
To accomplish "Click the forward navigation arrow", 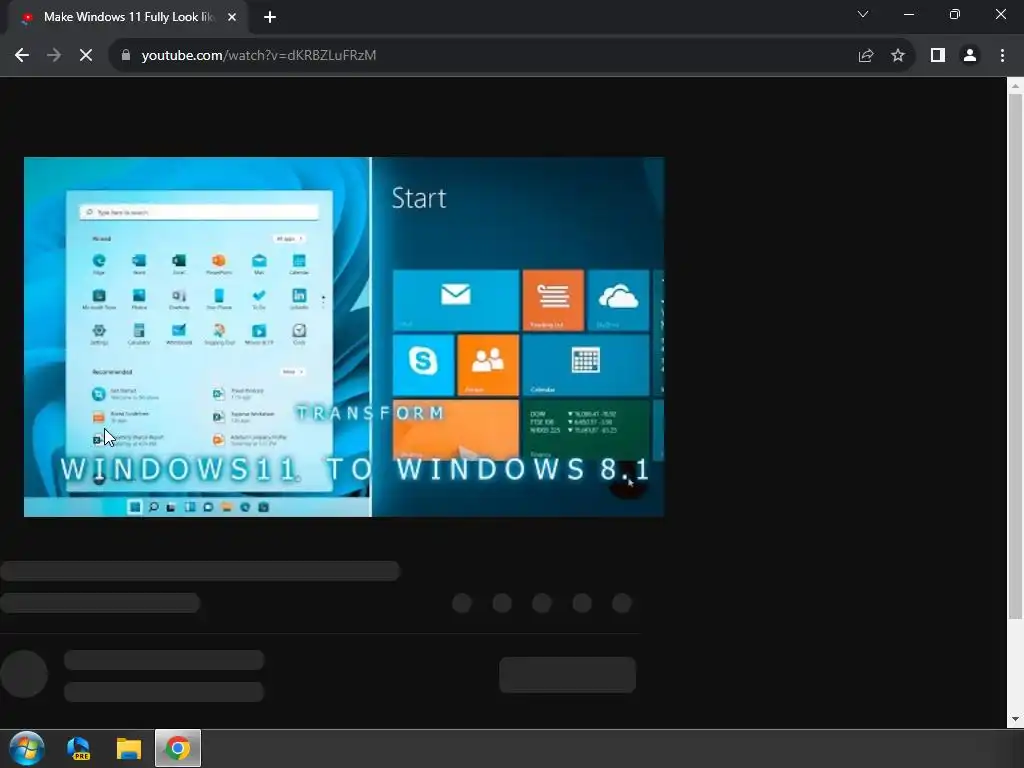I will click(x=54, y=56).
